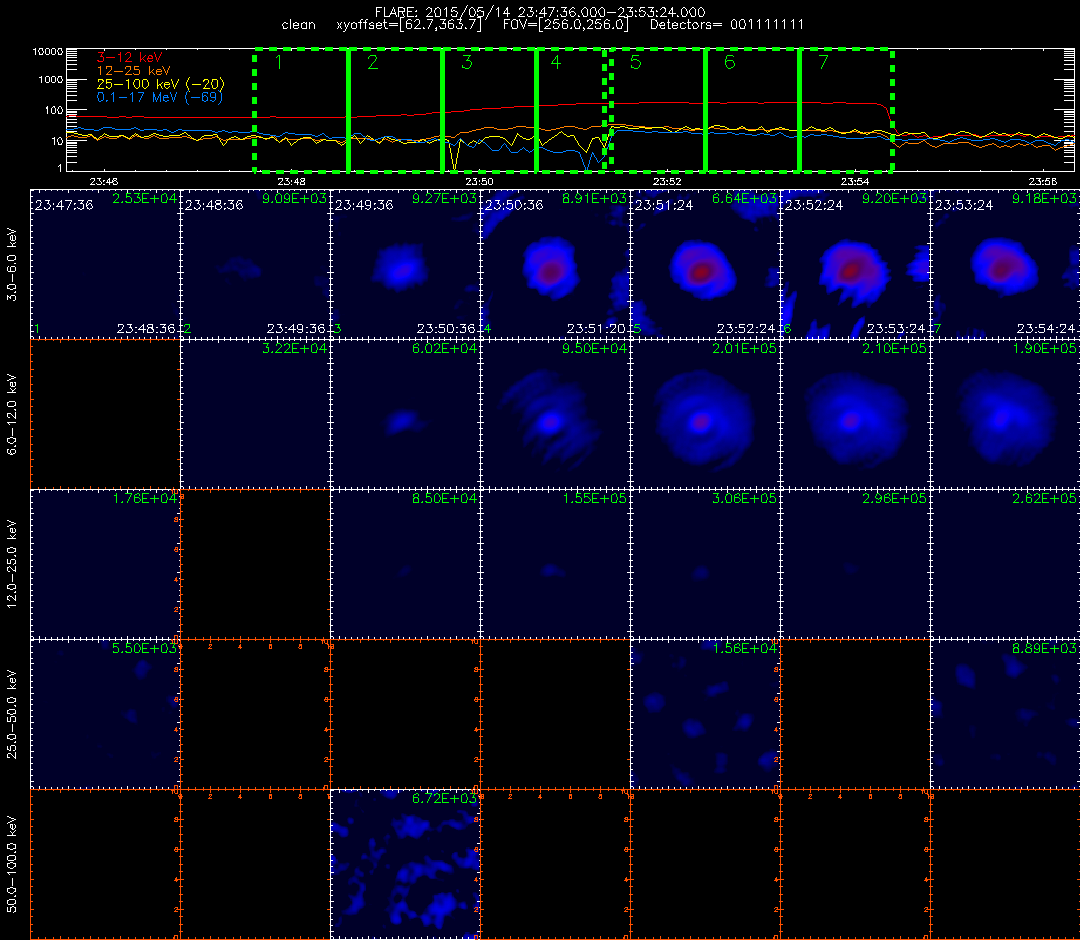Open the 3.0-6.0 keV image starting 23:51:24
The image size is (1080, 940).
pyautogui.click(x=705, y=264)
